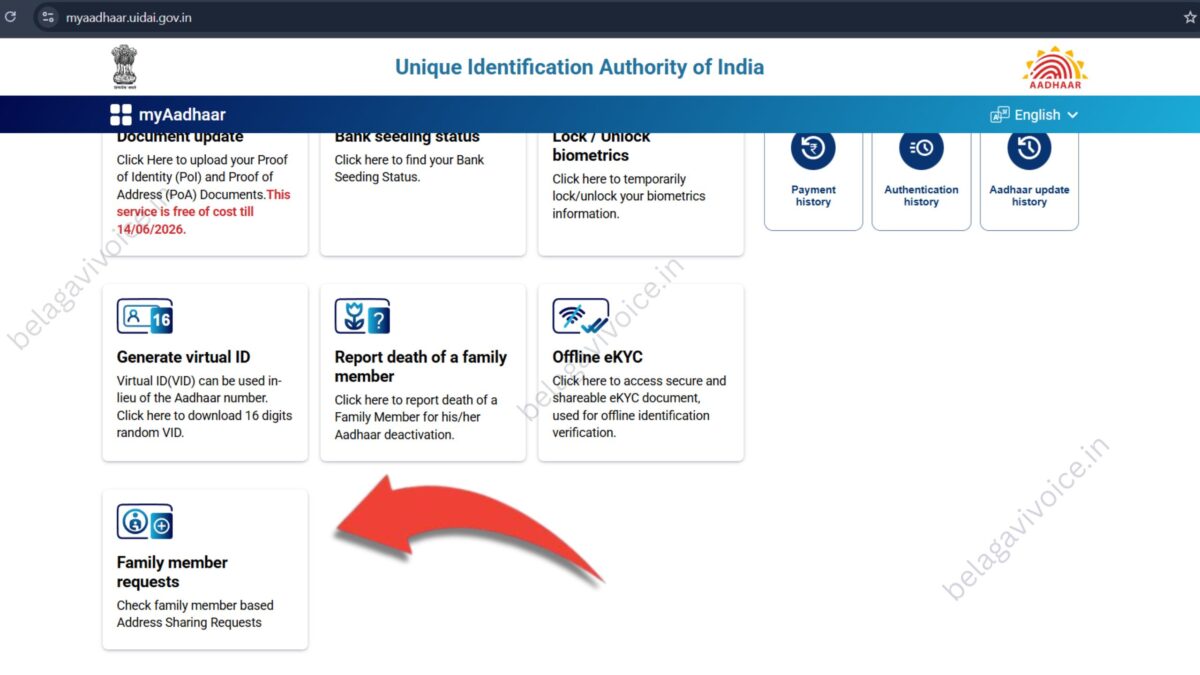Click the Report death of family member icon
This screenshot has width=1200, height=675.
tap(362, 317)
